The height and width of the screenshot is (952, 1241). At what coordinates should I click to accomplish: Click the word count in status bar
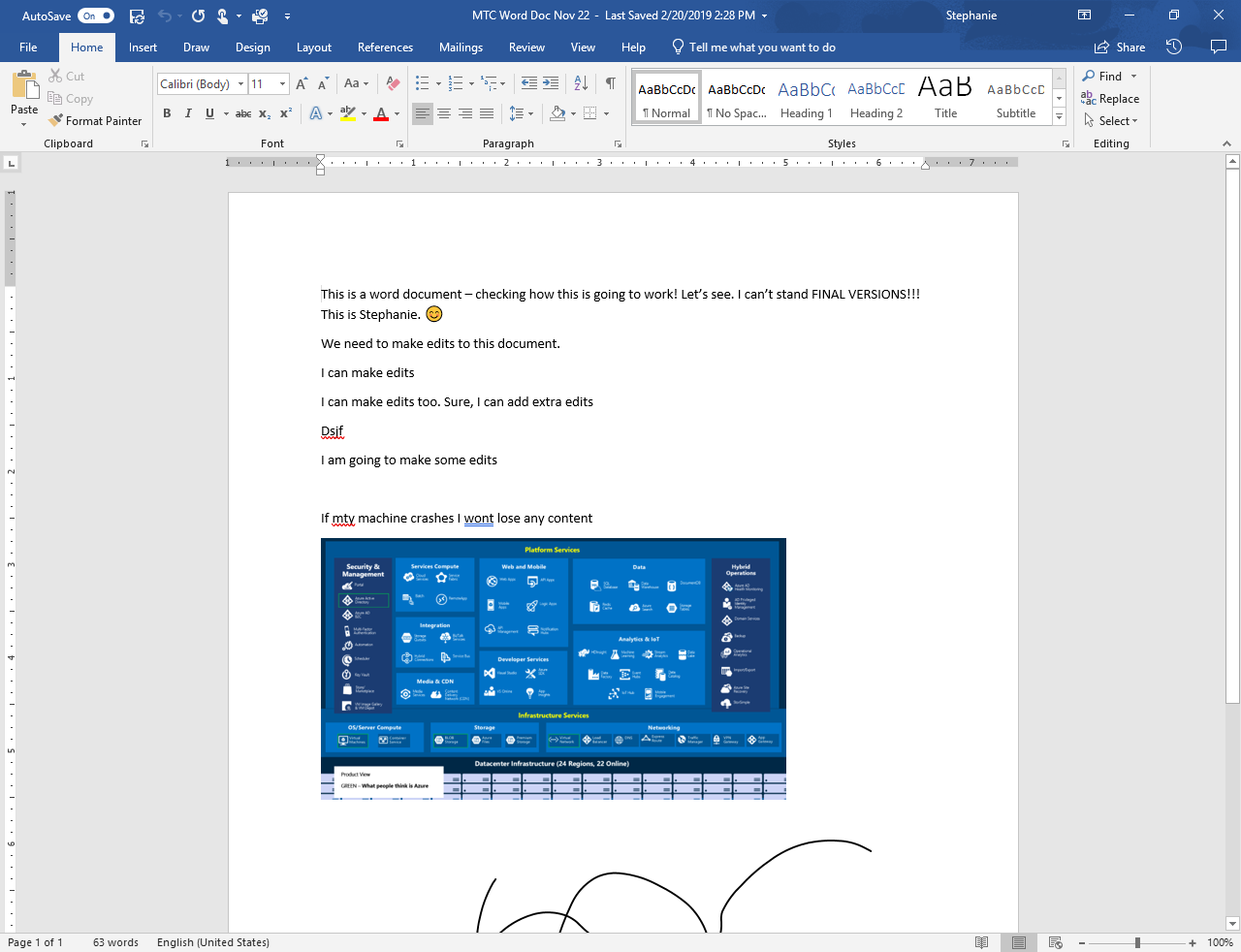coord(115,941)
